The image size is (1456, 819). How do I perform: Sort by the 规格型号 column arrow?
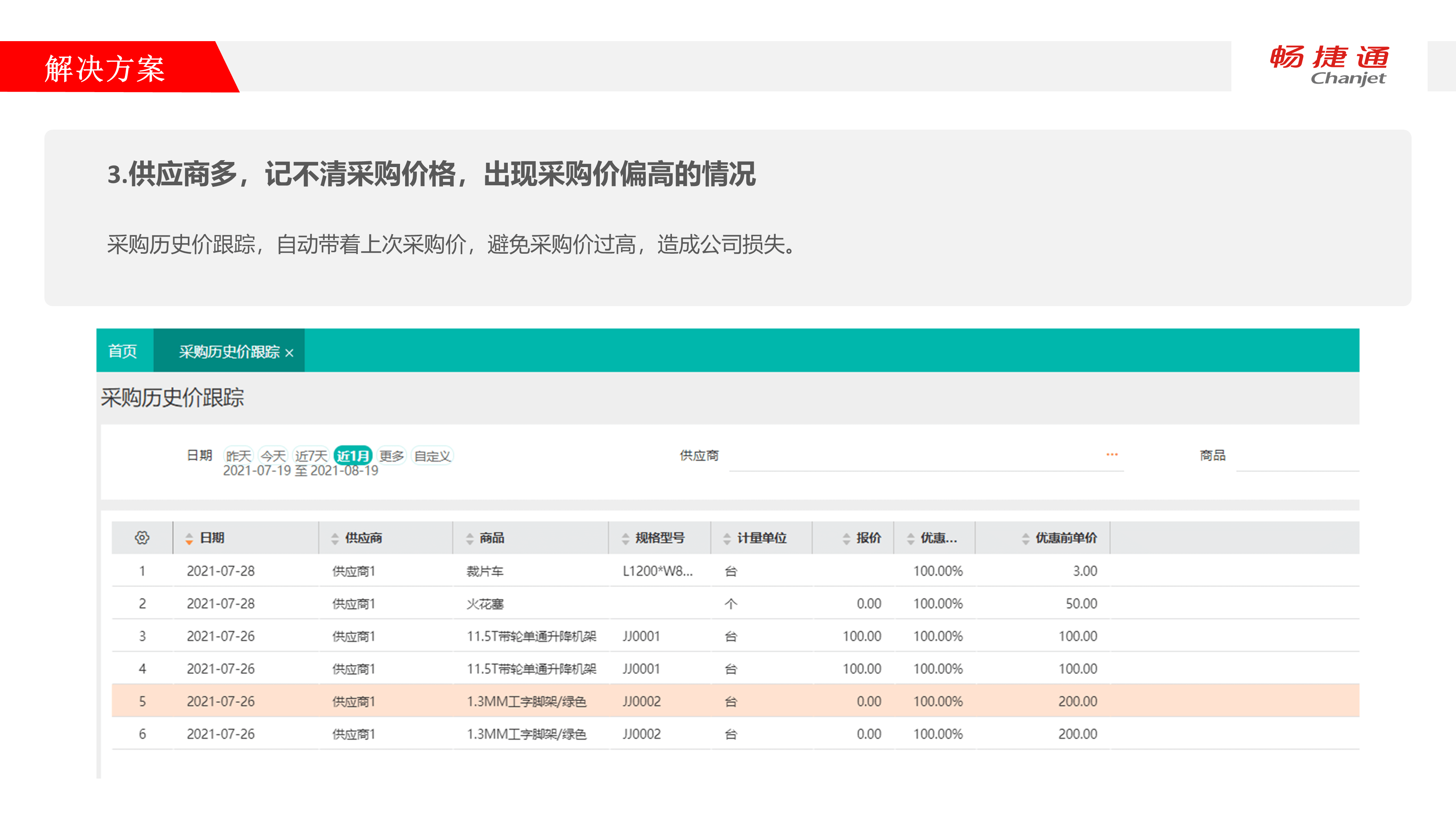point(625,539)
